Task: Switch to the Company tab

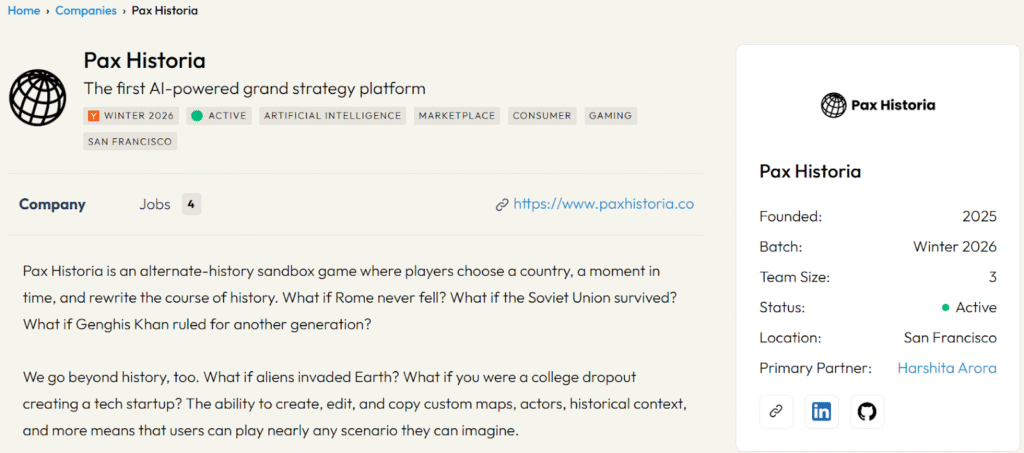Action: pyautogui.click(x=52, y=204)
